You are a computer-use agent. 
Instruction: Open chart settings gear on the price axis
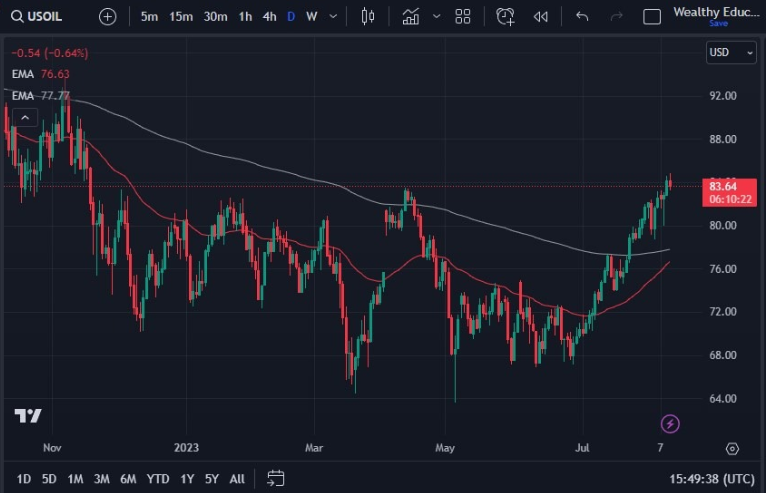(733, 449)
